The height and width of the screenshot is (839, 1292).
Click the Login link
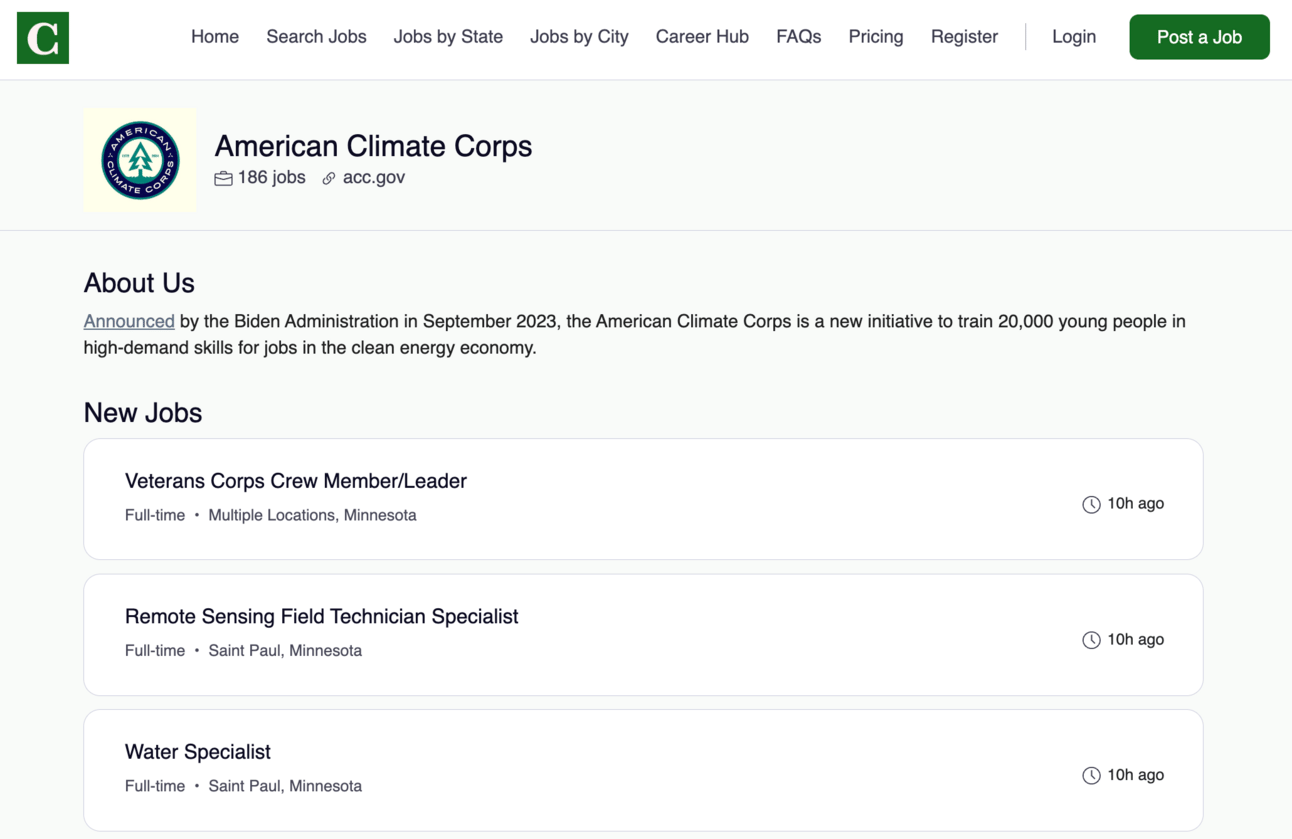tap(1074, 37)
